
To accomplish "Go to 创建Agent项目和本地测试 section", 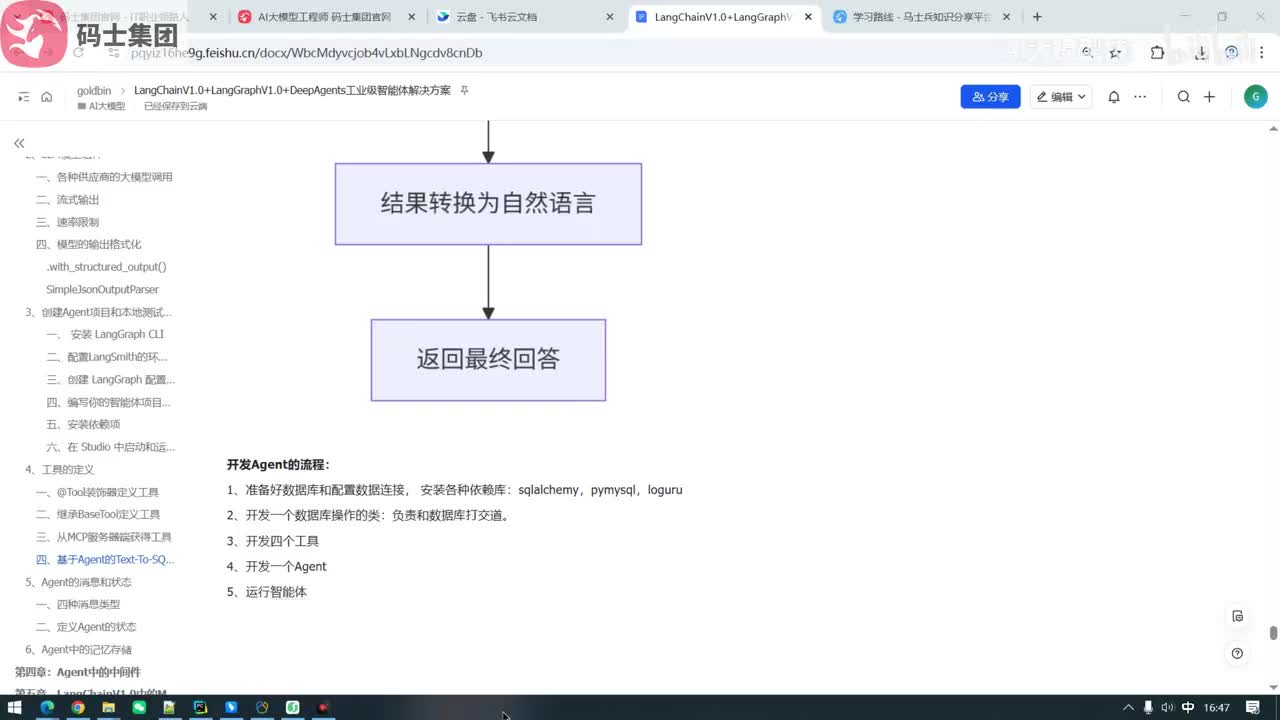I will (98, 312).
